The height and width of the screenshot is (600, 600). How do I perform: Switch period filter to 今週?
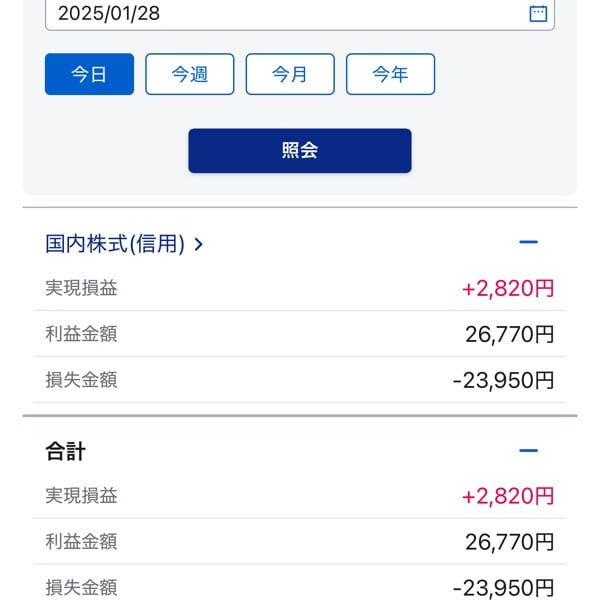(x=190, y=74)
